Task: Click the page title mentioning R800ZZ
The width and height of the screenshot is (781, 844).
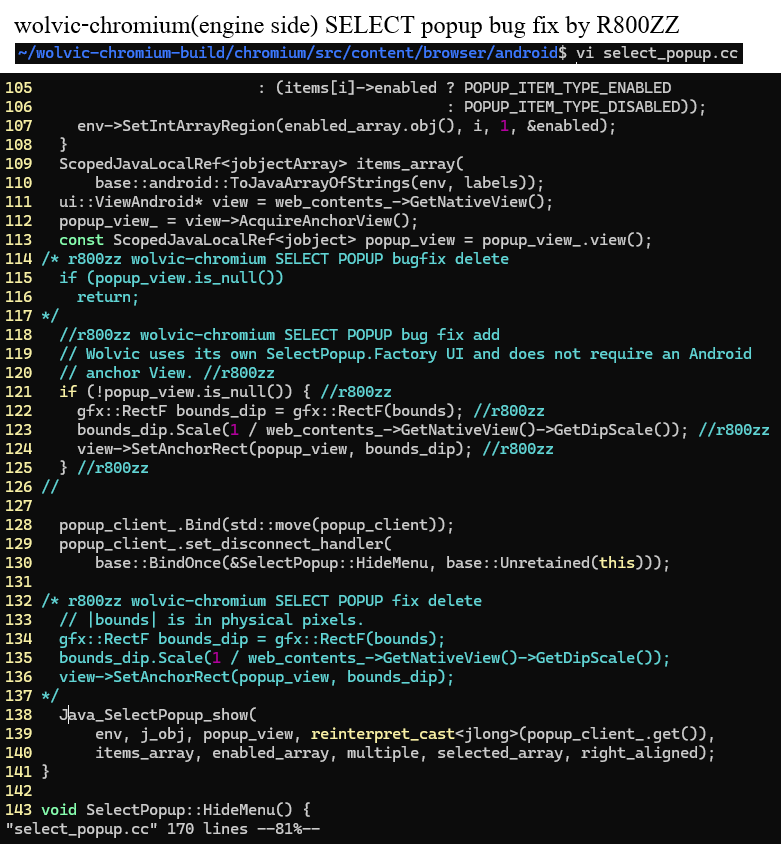Action: pos(347,25)
